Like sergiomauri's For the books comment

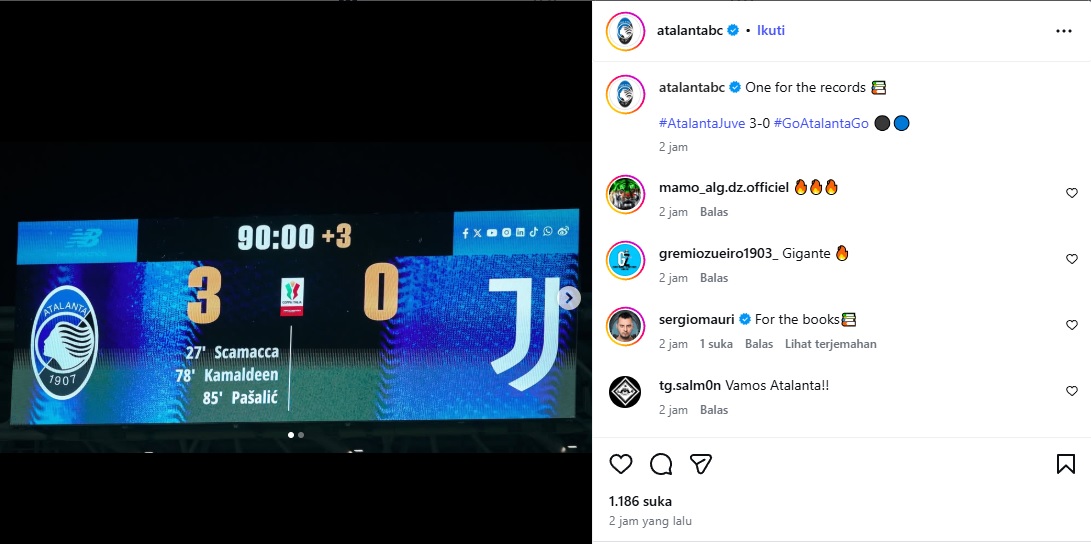click(x=1072, y=325)
